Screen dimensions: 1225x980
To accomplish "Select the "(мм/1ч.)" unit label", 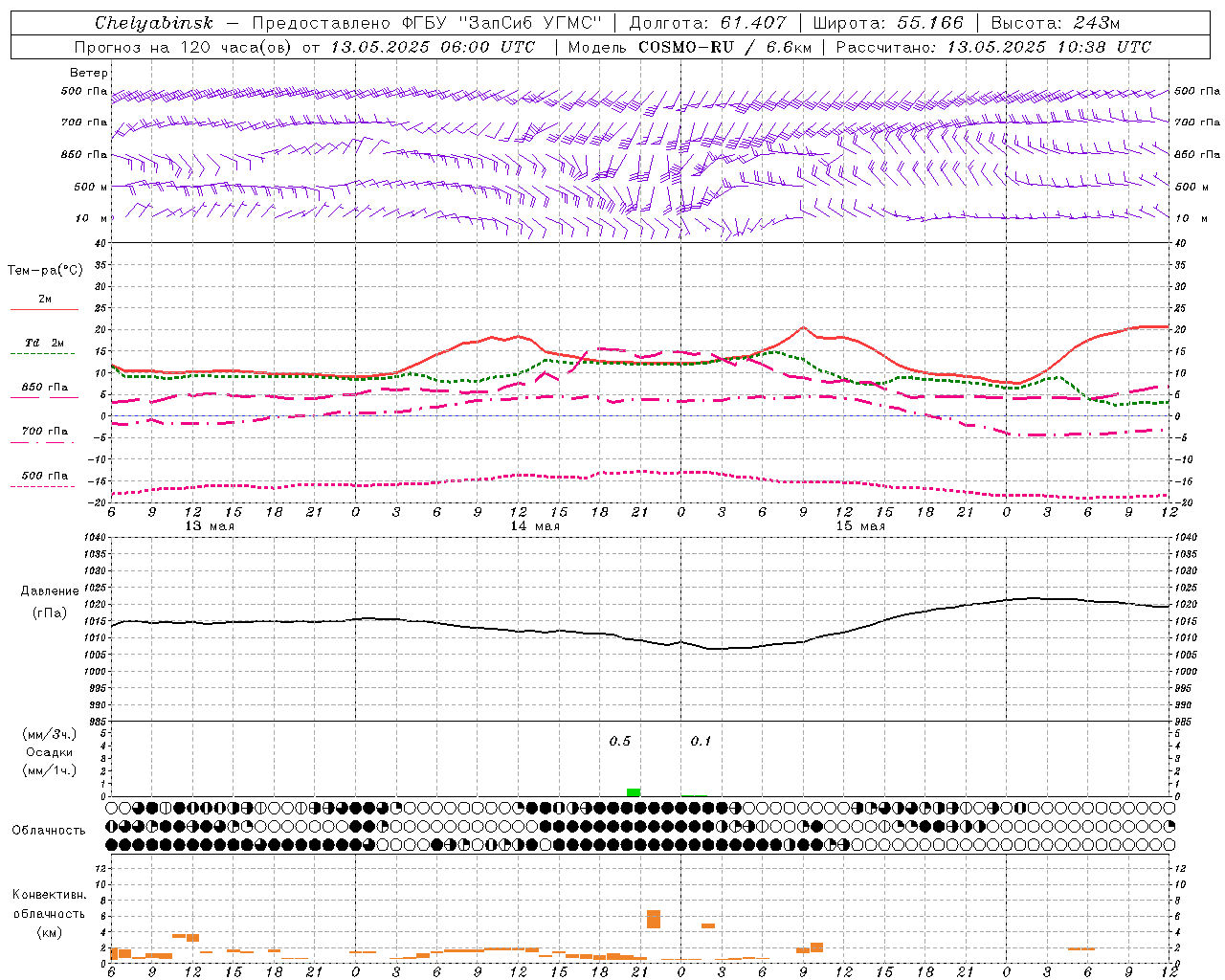I will pos(50,770).
